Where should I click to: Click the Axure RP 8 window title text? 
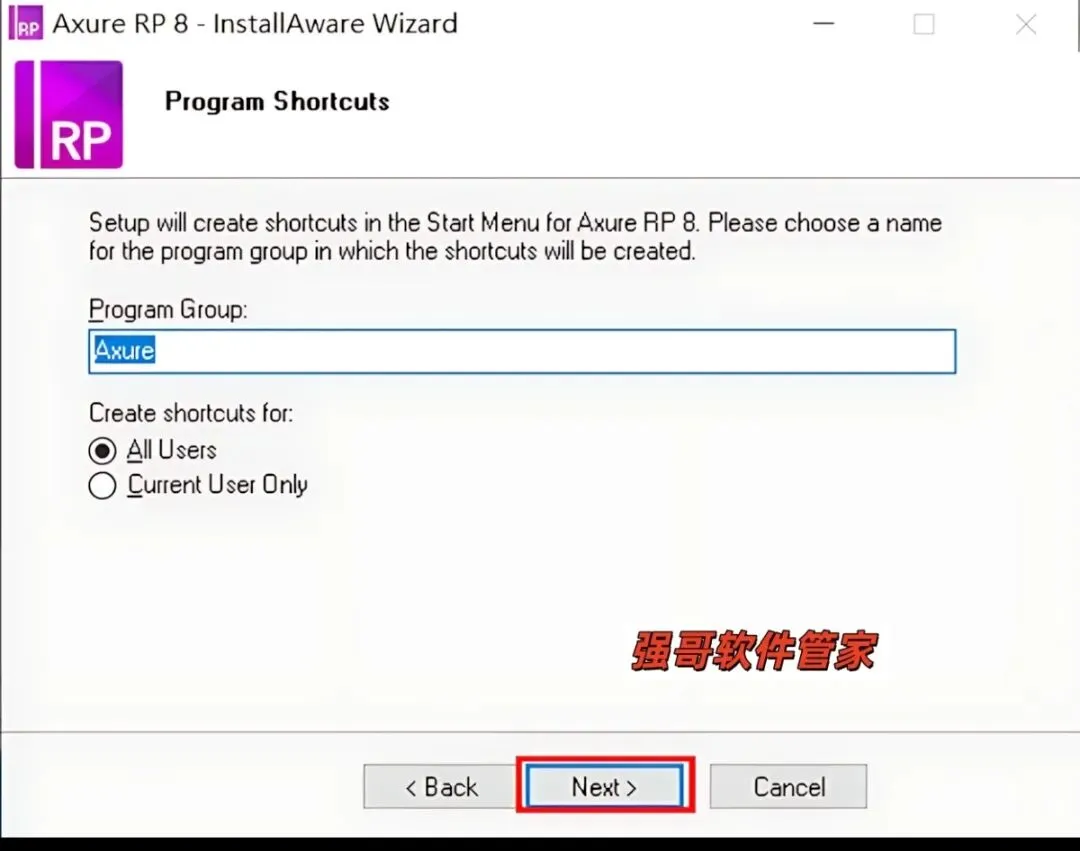click(x=255, y=24)
